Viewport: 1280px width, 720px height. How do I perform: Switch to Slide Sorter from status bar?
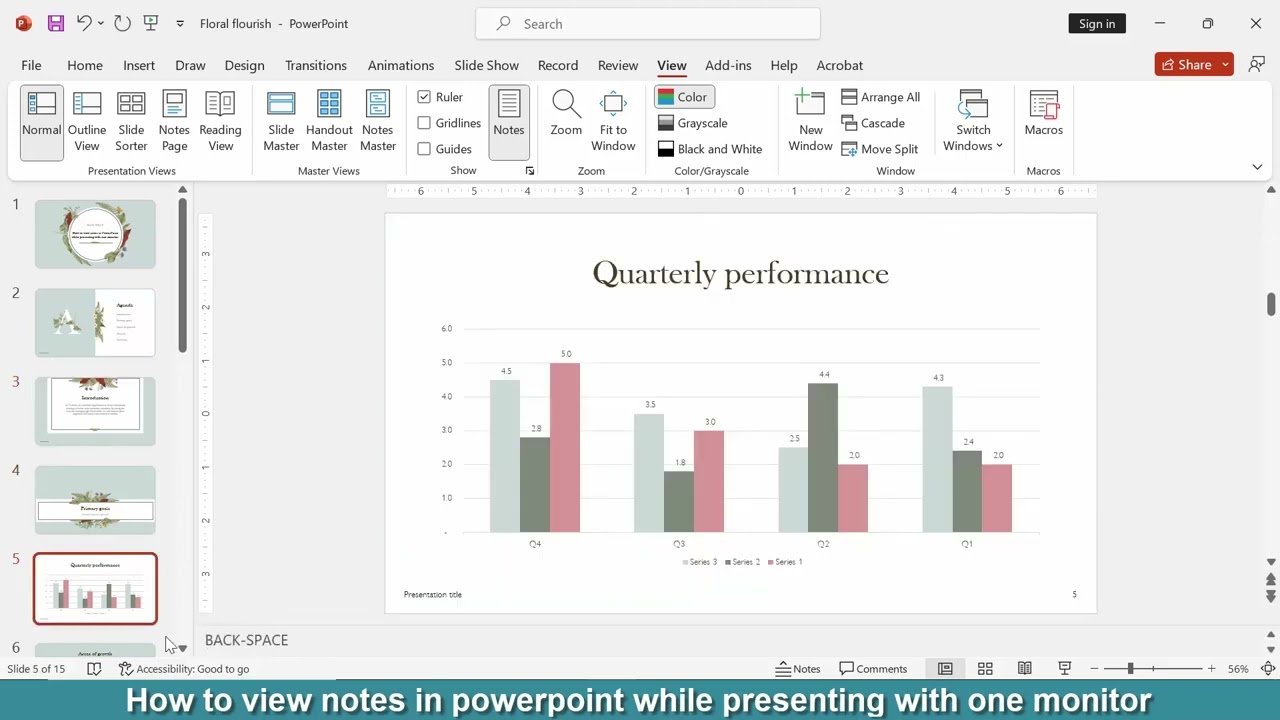985,668
